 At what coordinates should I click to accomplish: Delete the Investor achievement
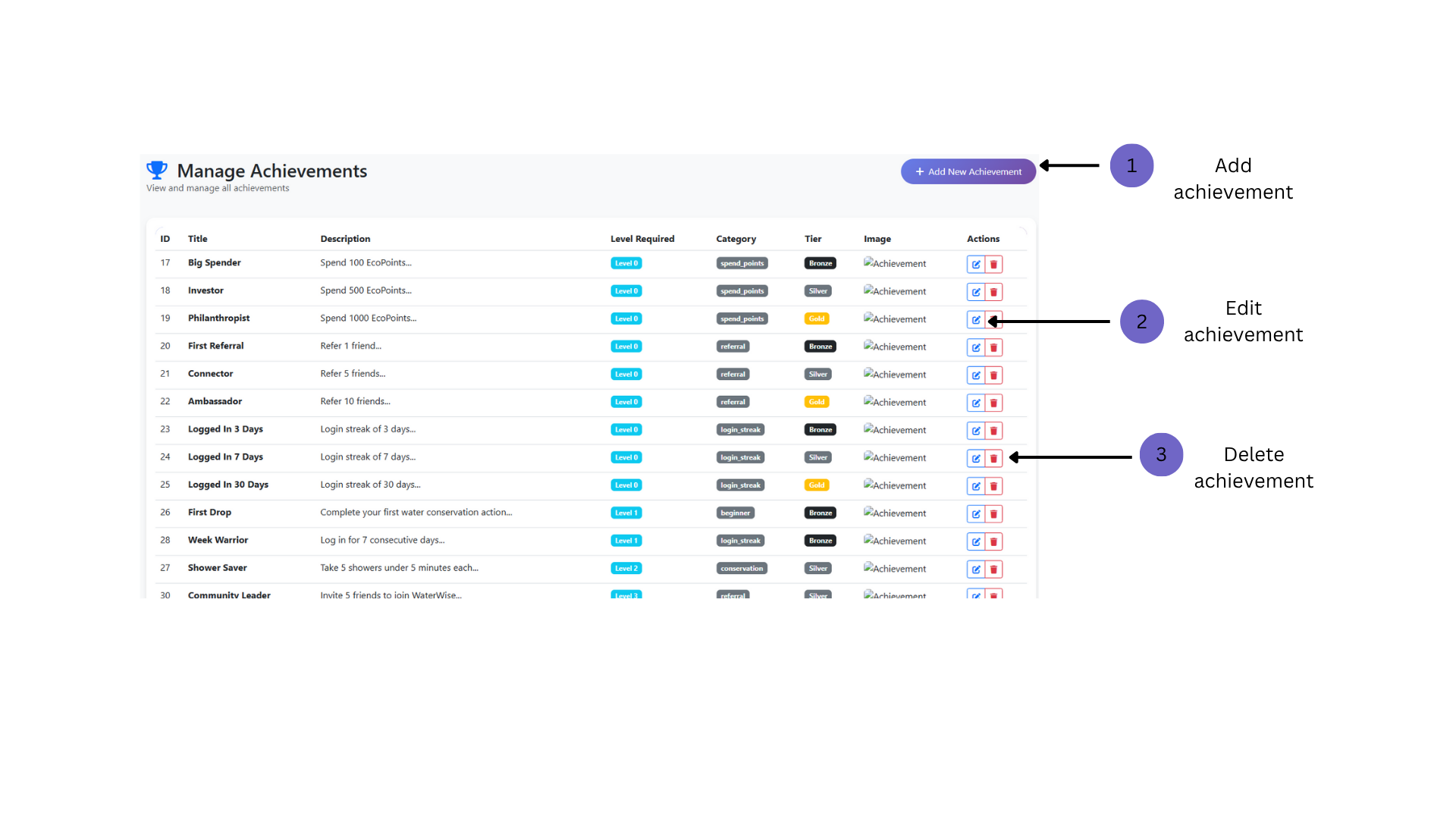pos(993,292)
